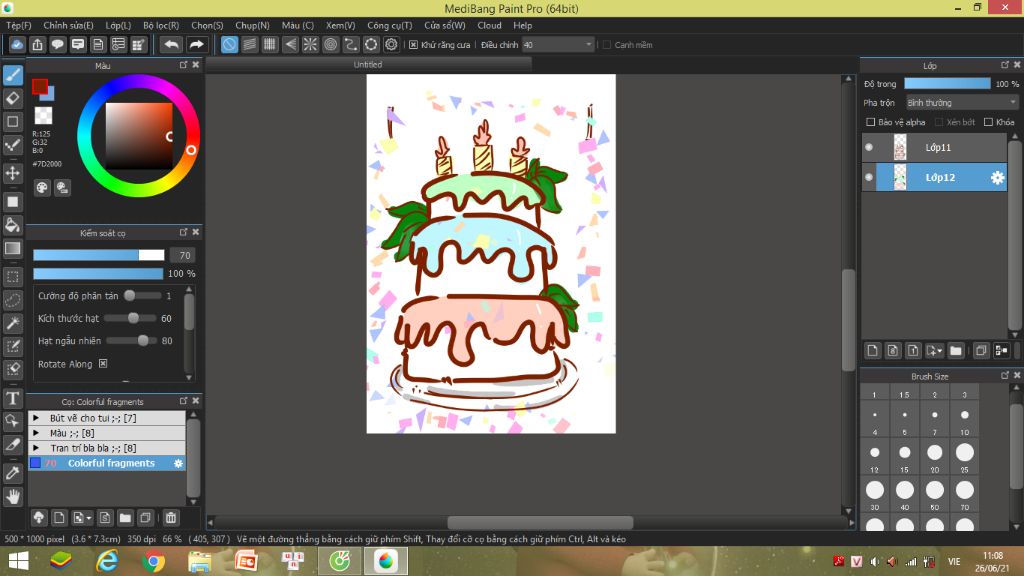
Task: Select the Eraser tool
Action: (12, 99)
